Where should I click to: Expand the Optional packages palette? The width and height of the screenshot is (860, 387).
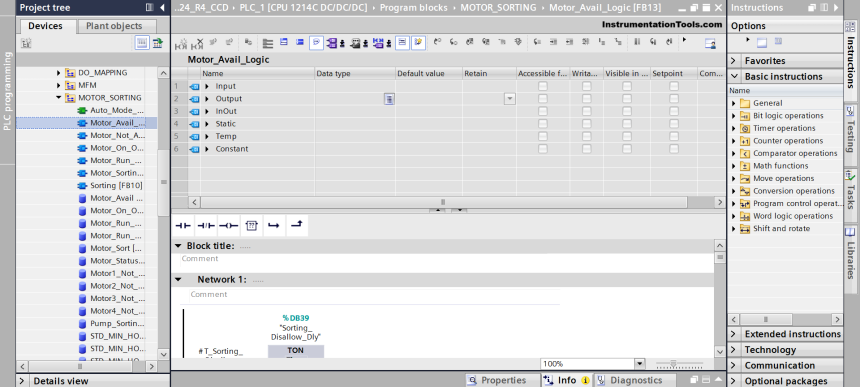pyautogui.click(x=786, y=381)
